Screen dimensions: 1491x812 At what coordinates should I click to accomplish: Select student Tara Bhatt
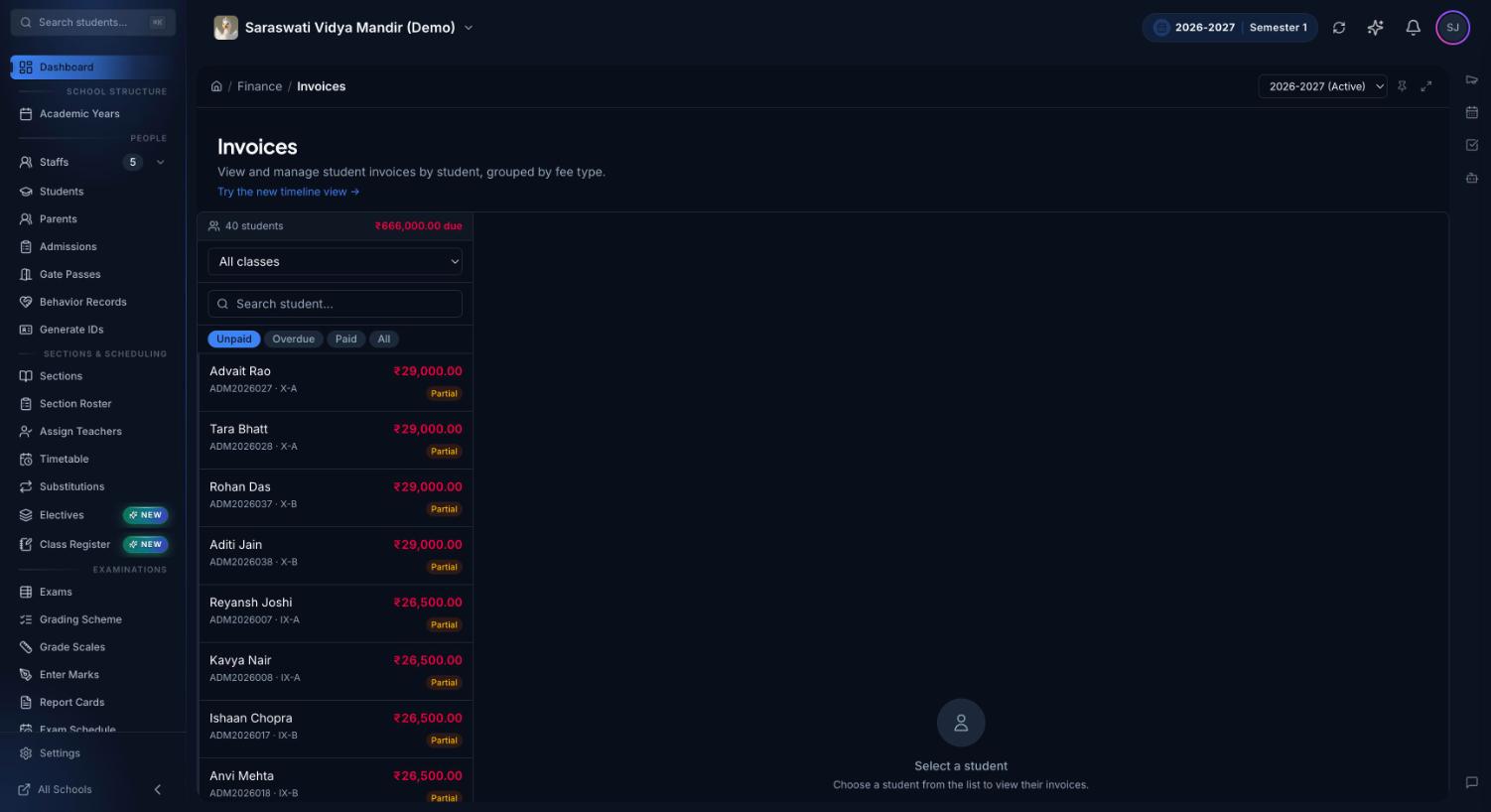[336, 440]
